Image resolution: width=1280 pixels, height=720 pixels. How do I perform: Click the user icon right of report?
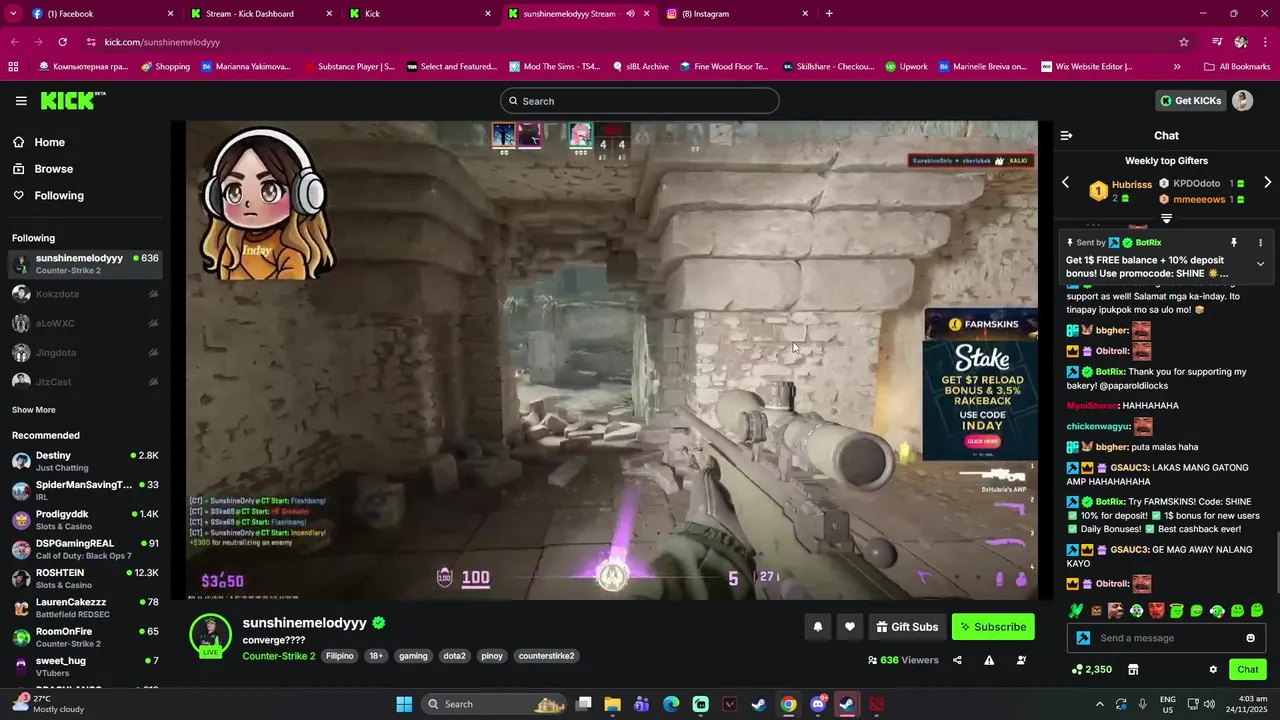1021,660
